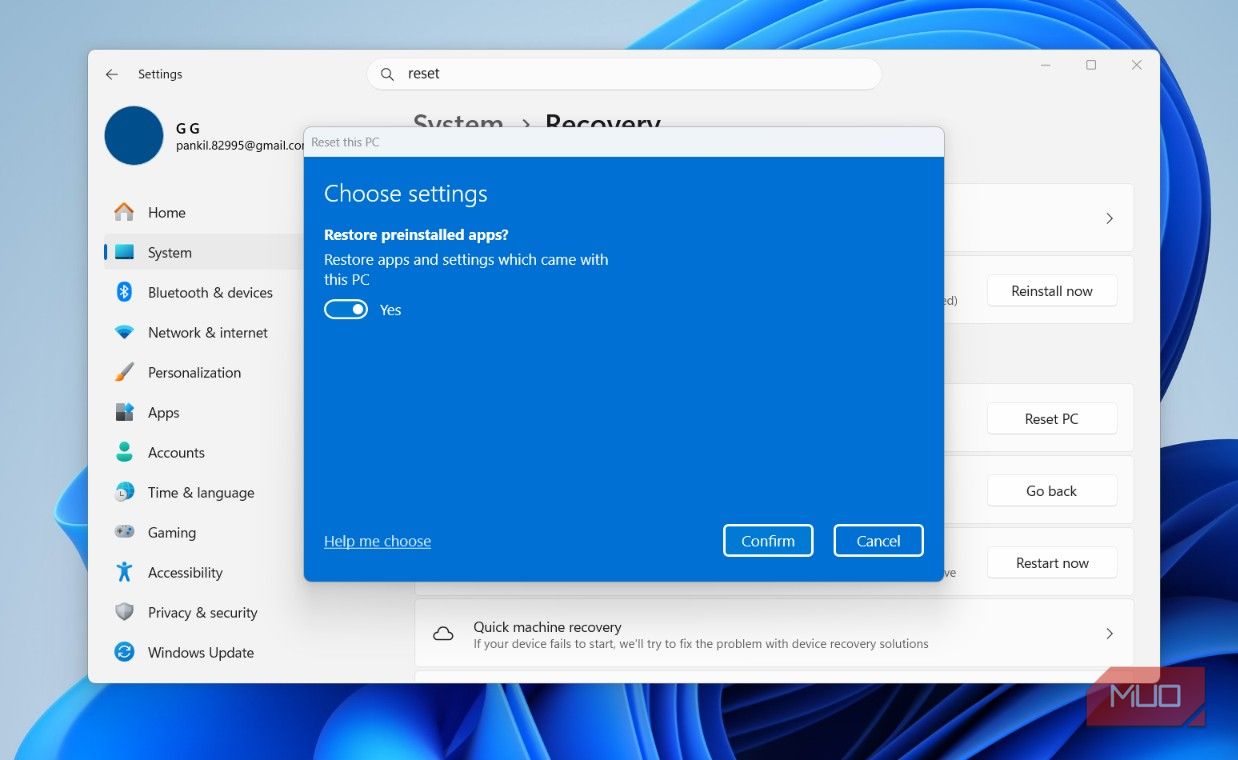Open the Gaming controller icon
The width and height of the screenshot is (1238, 760).
124,532
